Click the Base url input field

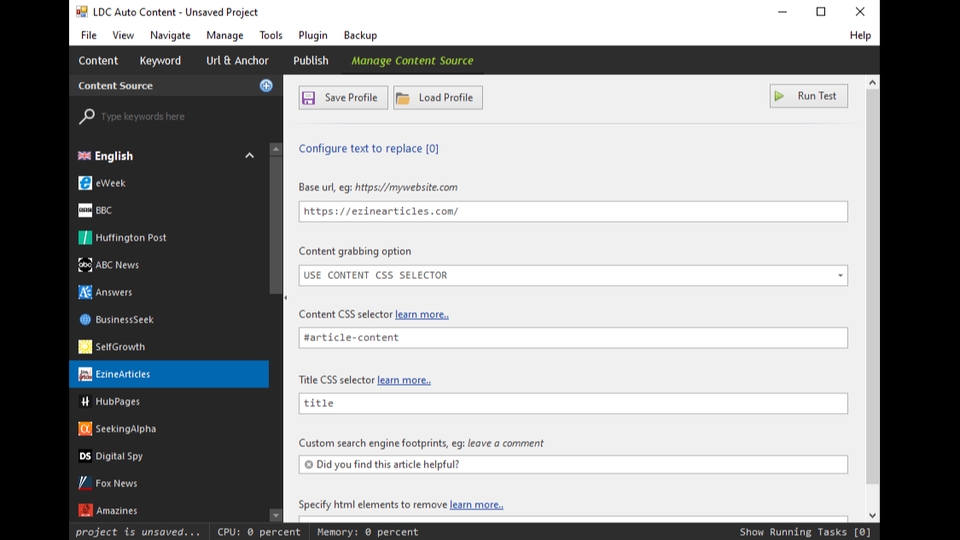click(573, 211)
